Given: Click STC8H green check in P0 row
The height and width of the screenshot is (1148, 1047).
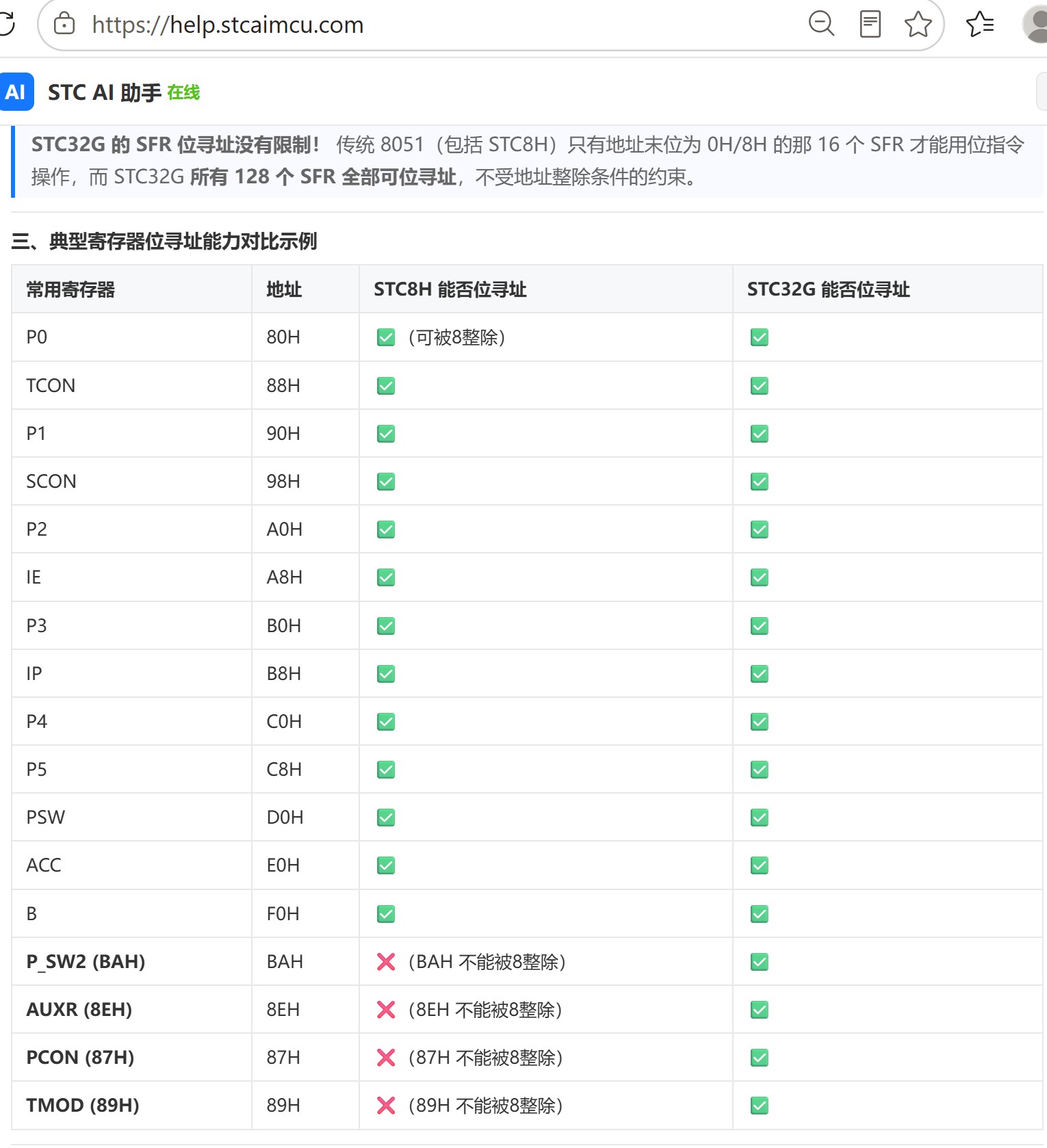Looking at the screenshot, I should [x=386, y=337].
